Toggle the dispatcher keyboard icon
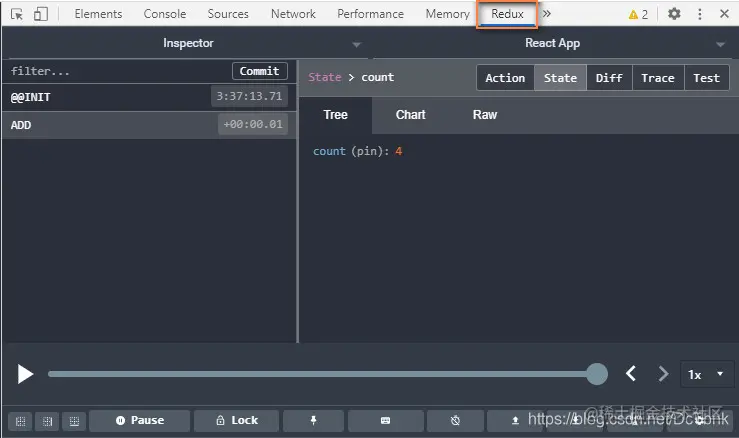The width and height of the screenshot is (739, 438). 386,421
